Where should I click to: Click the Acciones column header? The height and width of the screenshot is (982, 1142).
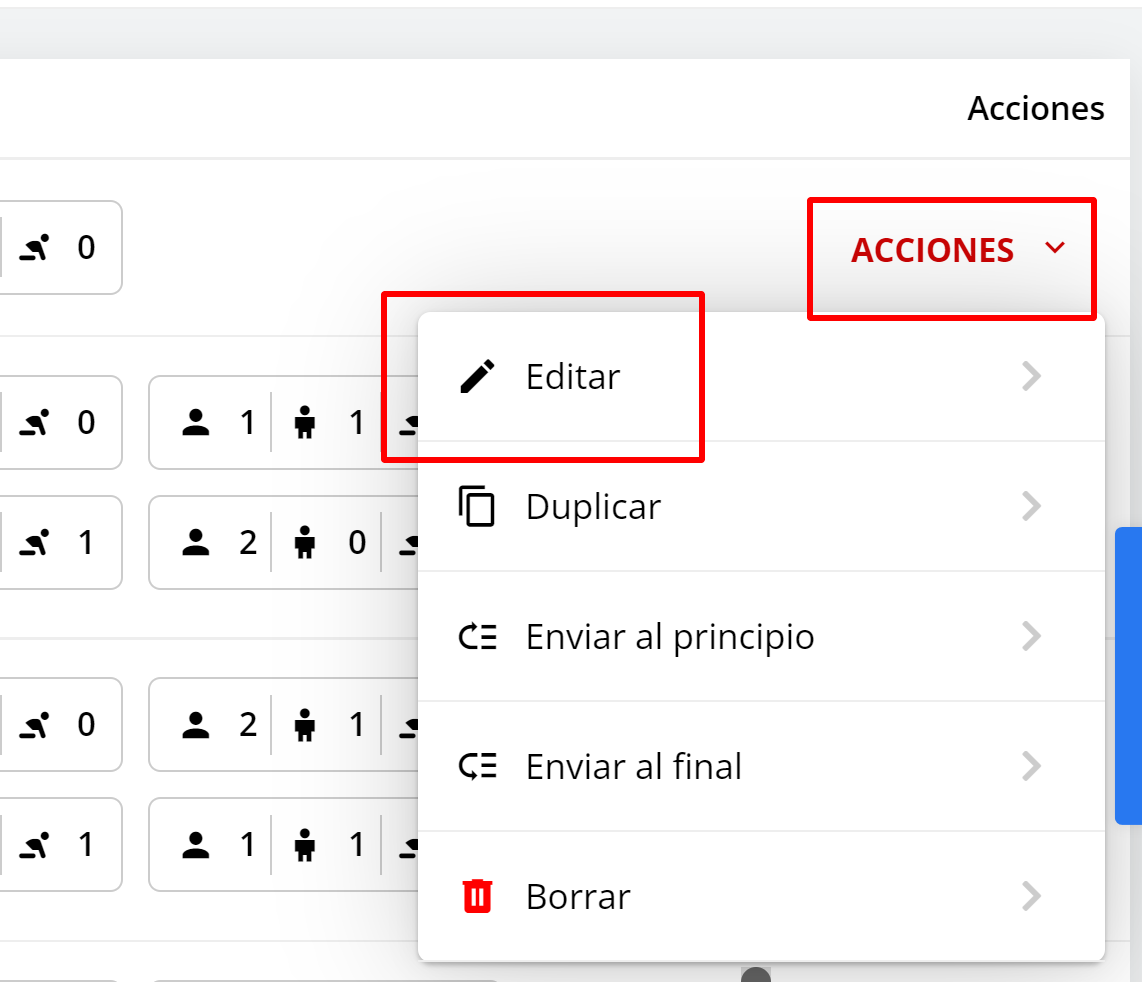tap(1036, 108)
